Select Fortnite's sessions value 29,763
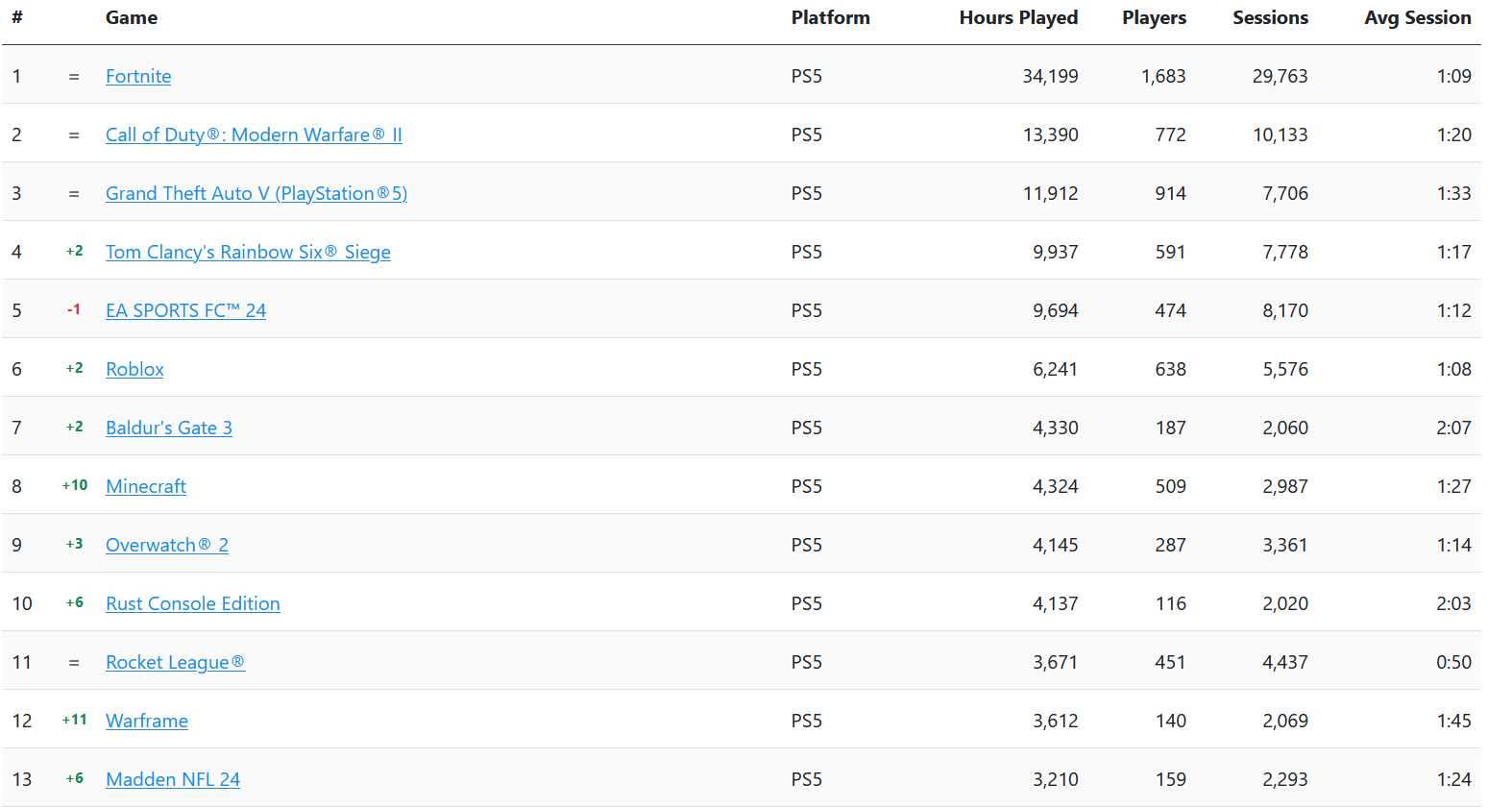Image resolution: width=1512 pixels, height=808 pixels. pyautogui.click(x=1280, y=76)
